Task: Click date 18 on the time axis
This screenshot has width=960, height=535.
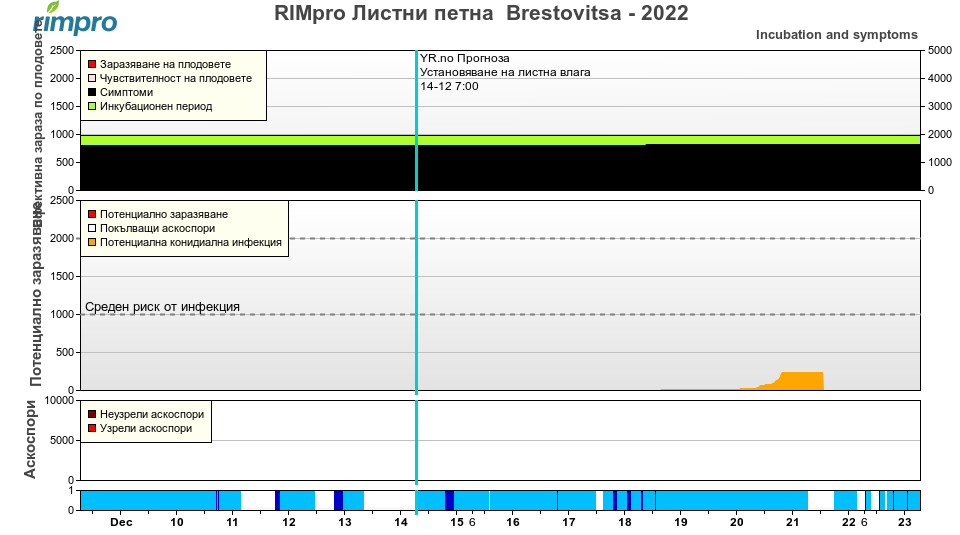Action: coord(624,522)
